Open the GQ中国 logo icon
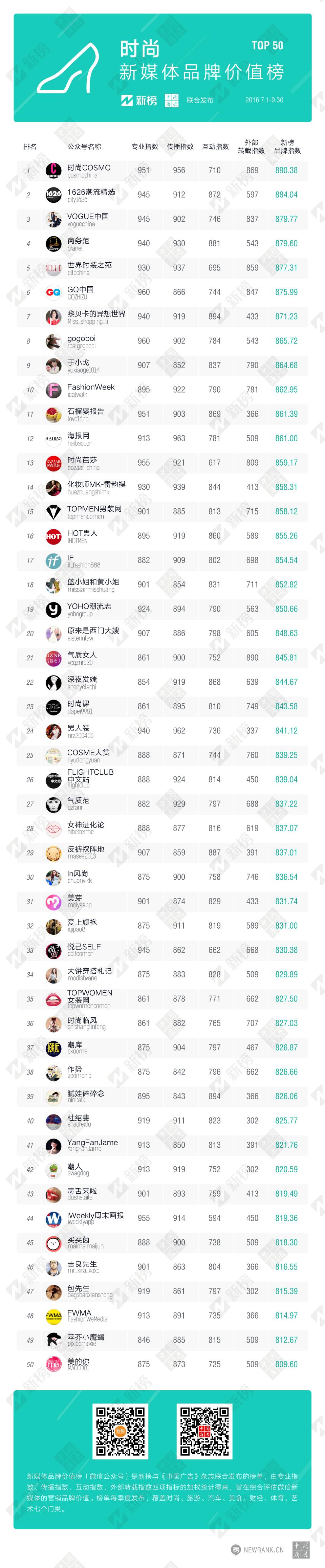The width and height of the screenshot is (325, 1568). (53, 292)
